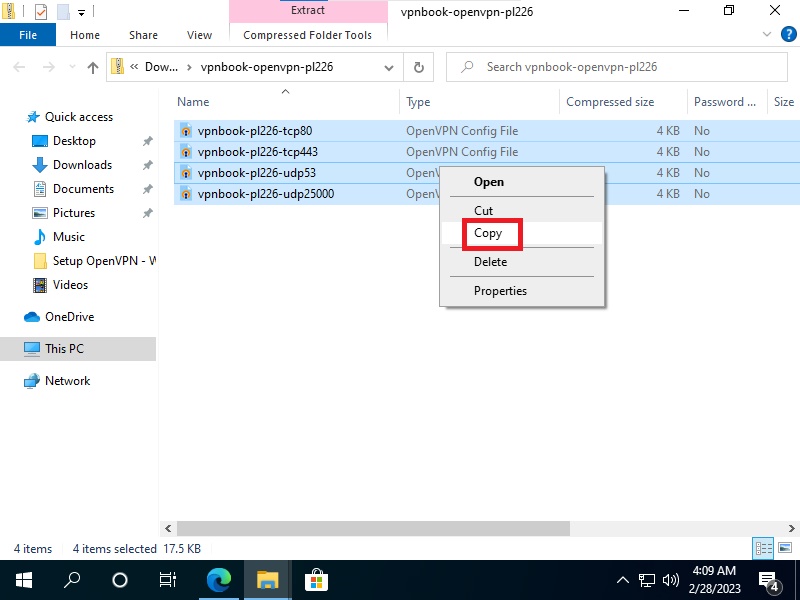The image size is (800, 600).
Task: Expand the Customize Quick Access Toolbar arrow
Action: click(82, 12)
